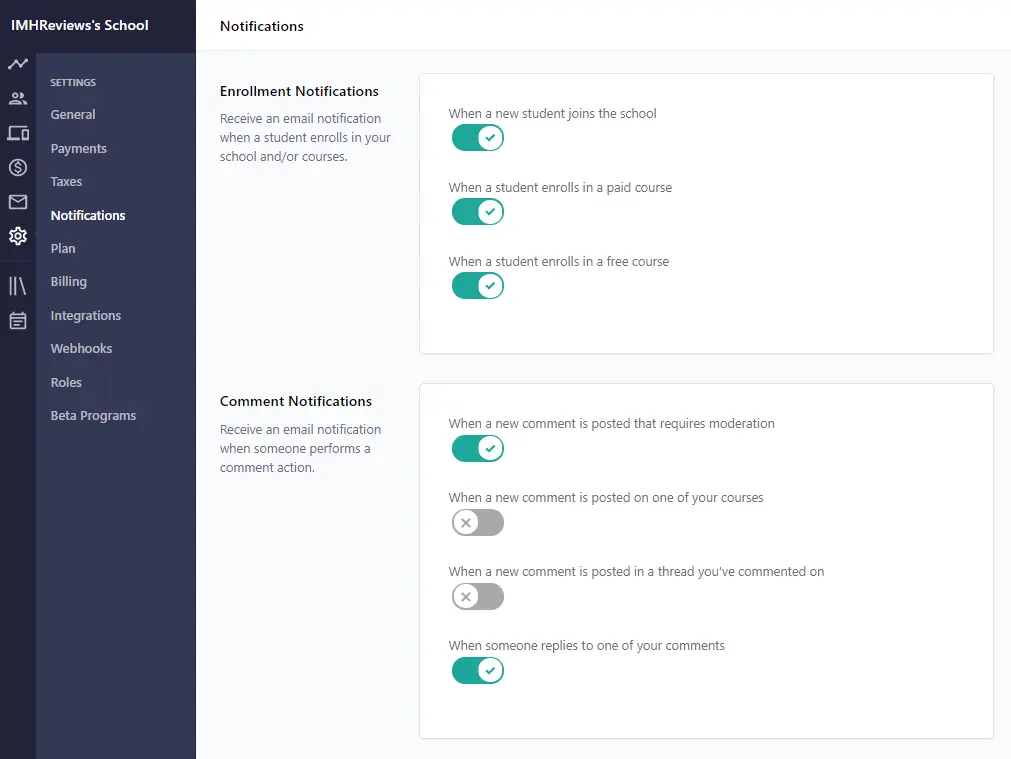Toggle replies to your comments notification
The height and width of the screenshot is (759, 1011).
477,671
